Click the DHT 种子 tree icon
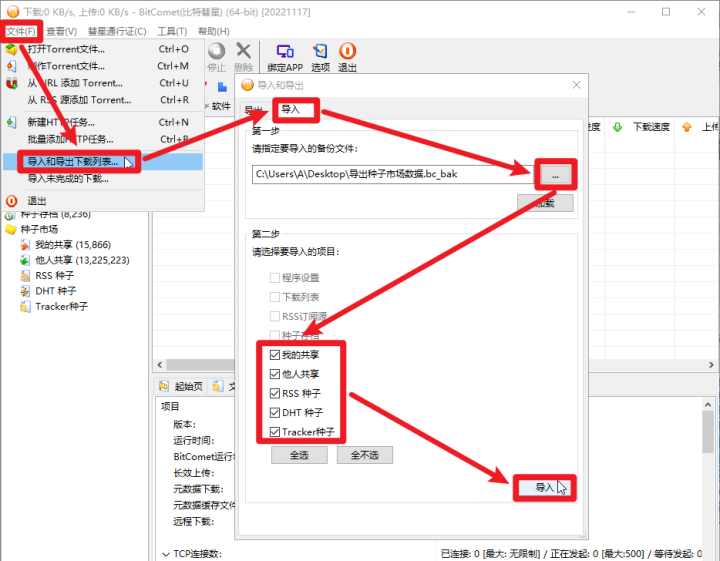Image resolution: width=720 pixels, height=561 pixels. pyautogui.click(x=25, y=291)
